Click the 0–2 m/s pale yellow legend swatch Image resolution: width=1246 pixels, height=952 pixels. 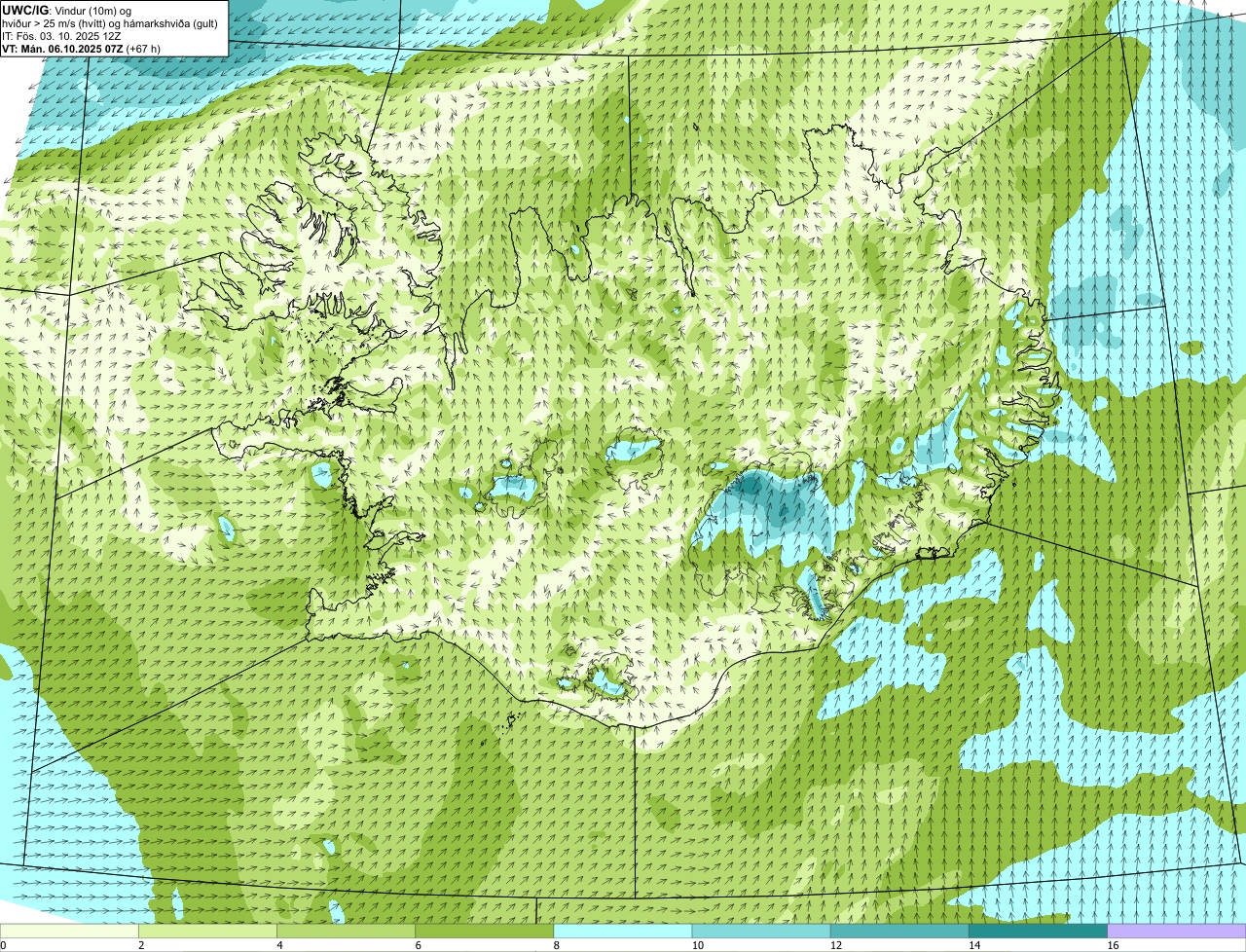click(x=69, y=931)
